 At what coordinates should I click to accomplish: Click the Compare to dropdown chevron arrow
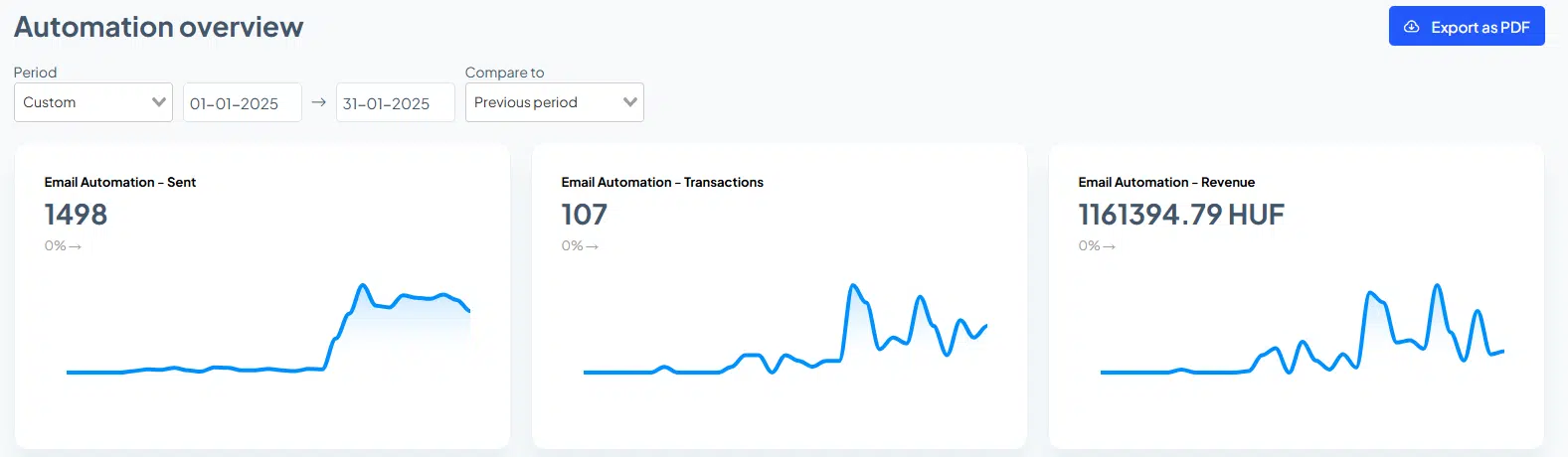pos(629,102)
